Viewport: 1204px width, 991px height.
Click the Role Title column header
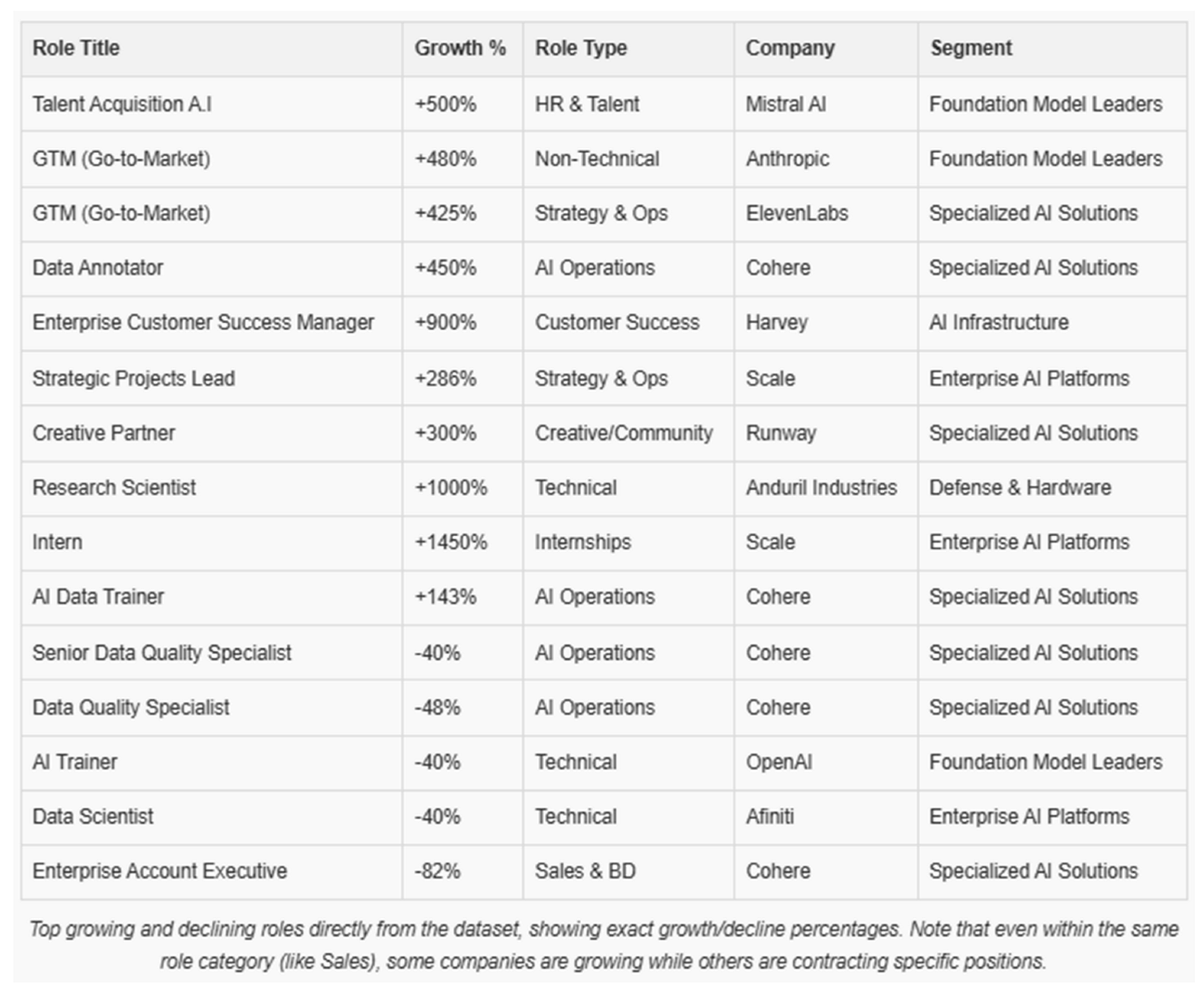pyautogui.click(x=76, y=48)
